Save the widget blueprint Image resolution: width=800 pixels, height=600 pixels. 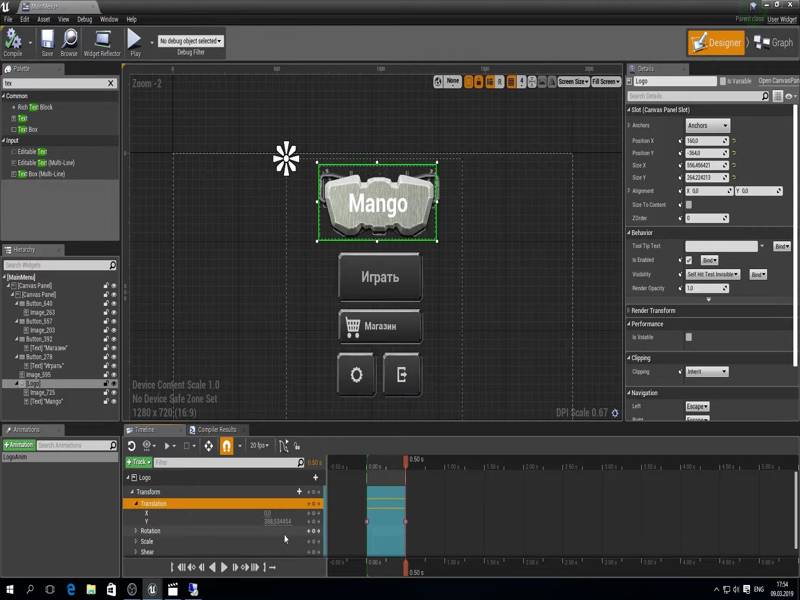47,40
